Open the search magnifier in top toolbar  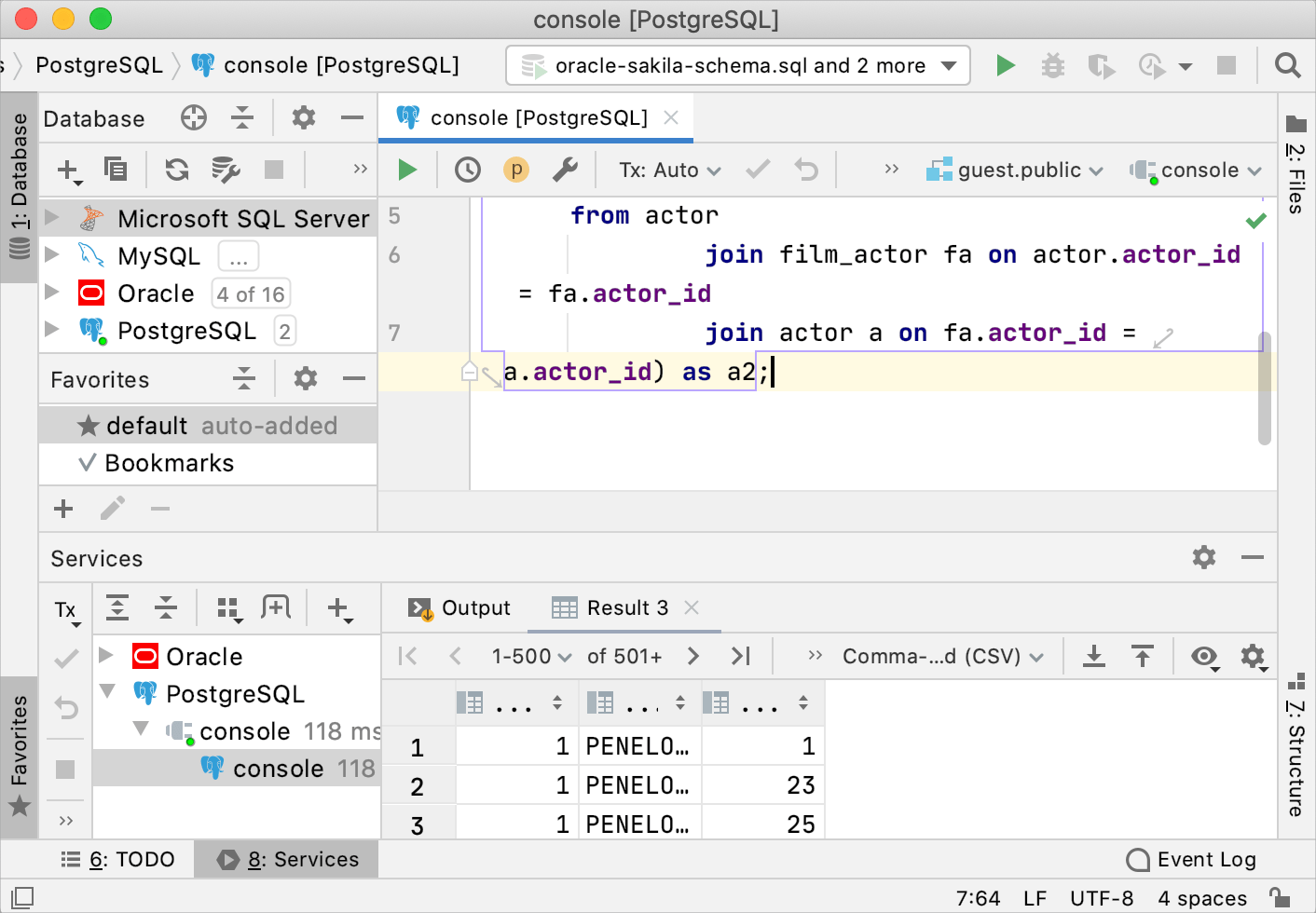pyautogui.click(x=1287, y=65)
